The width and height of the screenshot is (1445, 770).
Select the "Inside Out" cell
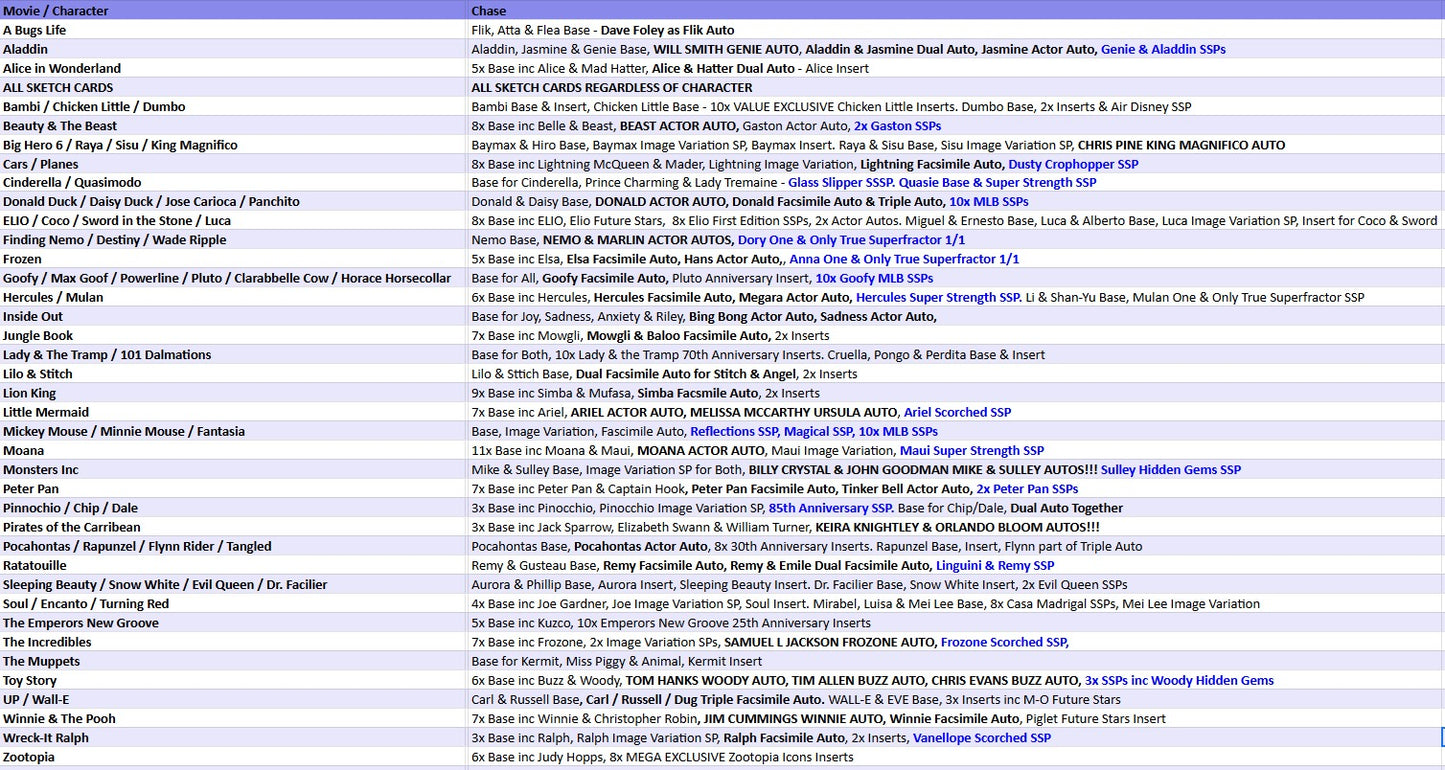point(33,317)
